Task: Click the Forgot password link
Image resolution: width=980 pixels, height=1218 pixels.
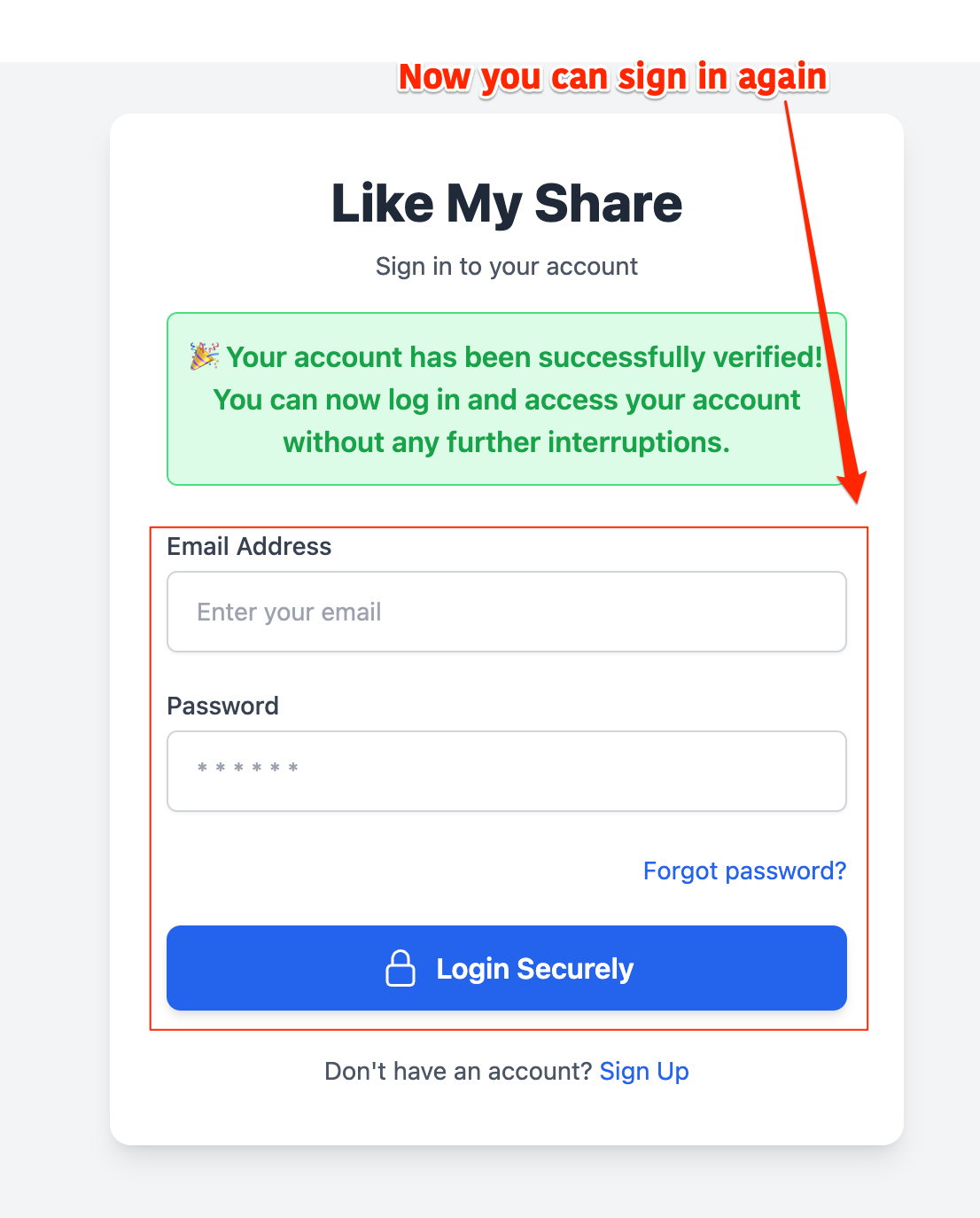Action: [x=744, y=871]
